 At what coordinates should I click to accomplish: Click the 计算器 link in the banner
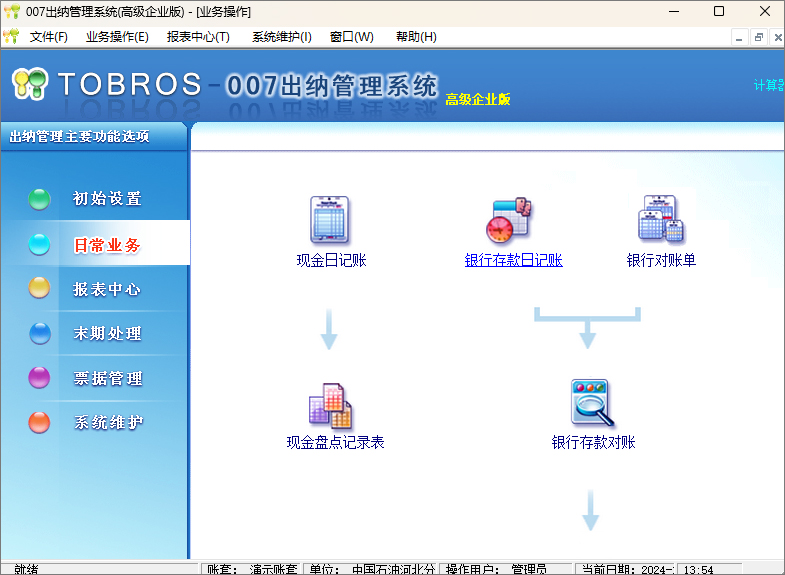pyautogui.click(x=769, y=85)
